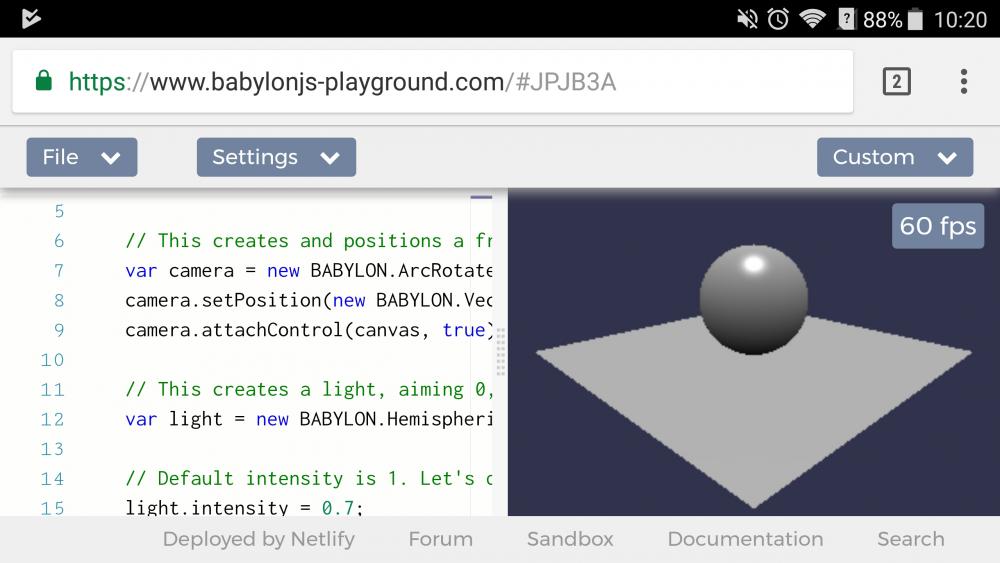Tap the battery indicator icon
This screenshot has width=1000, height=563.
click(915, 19)
